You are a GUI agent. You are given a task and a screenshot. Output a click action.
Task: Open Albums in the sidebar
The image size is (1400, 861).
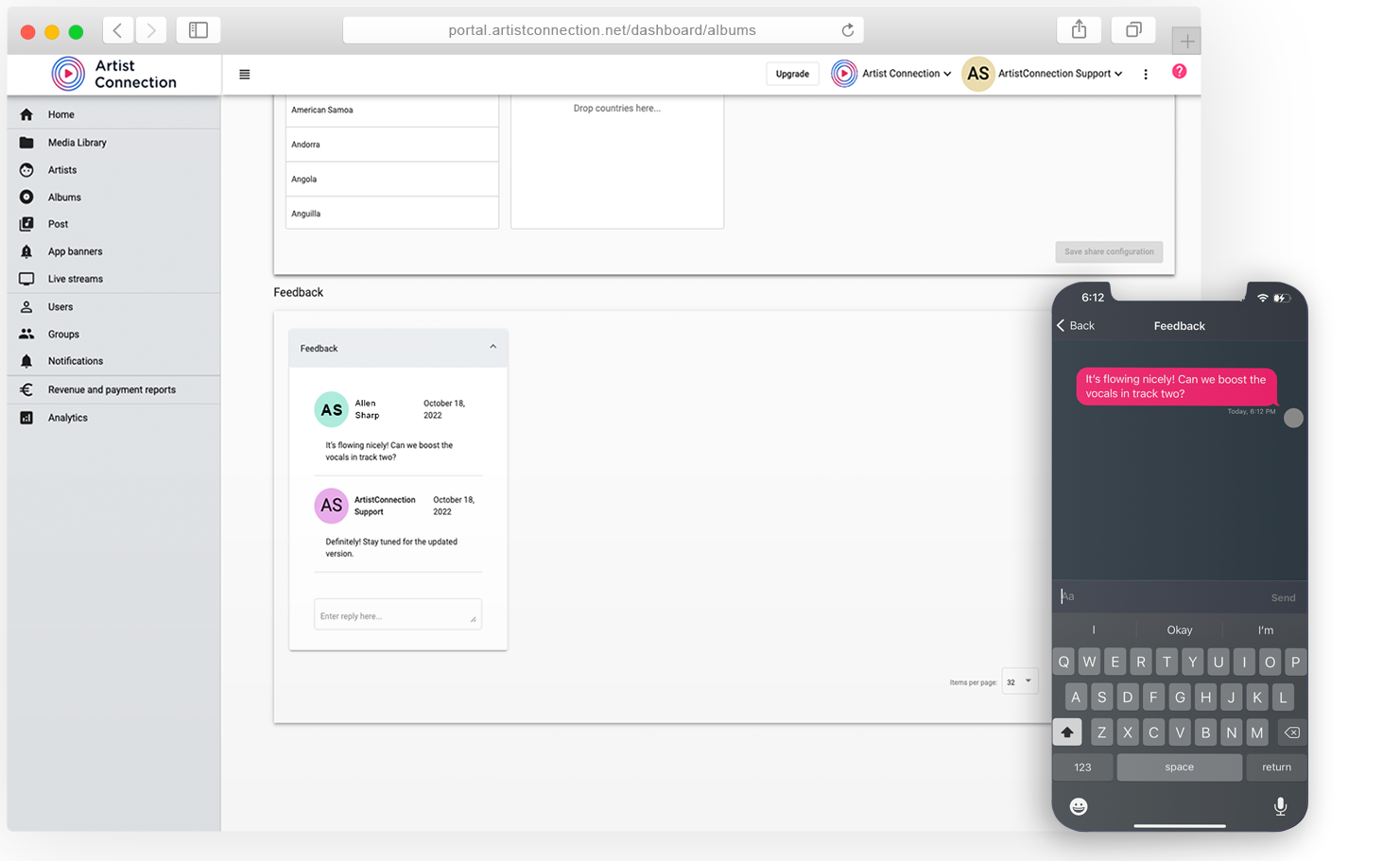click(x=64, y=198)
